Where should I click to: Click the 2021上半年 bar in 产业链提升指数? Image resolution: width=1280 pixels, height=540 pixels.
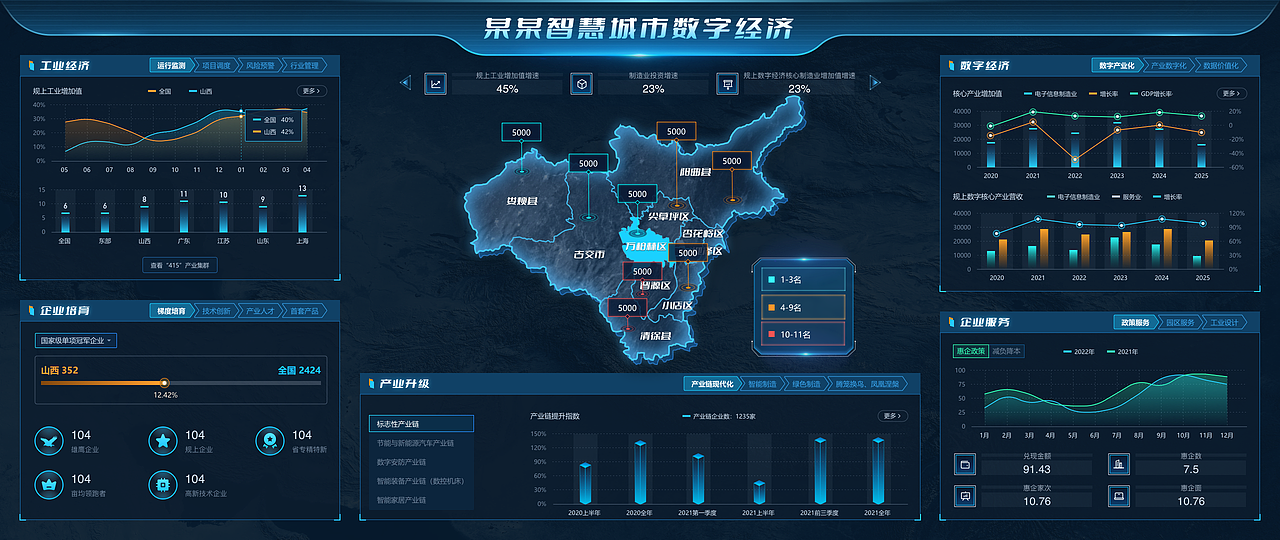point(759,491)
